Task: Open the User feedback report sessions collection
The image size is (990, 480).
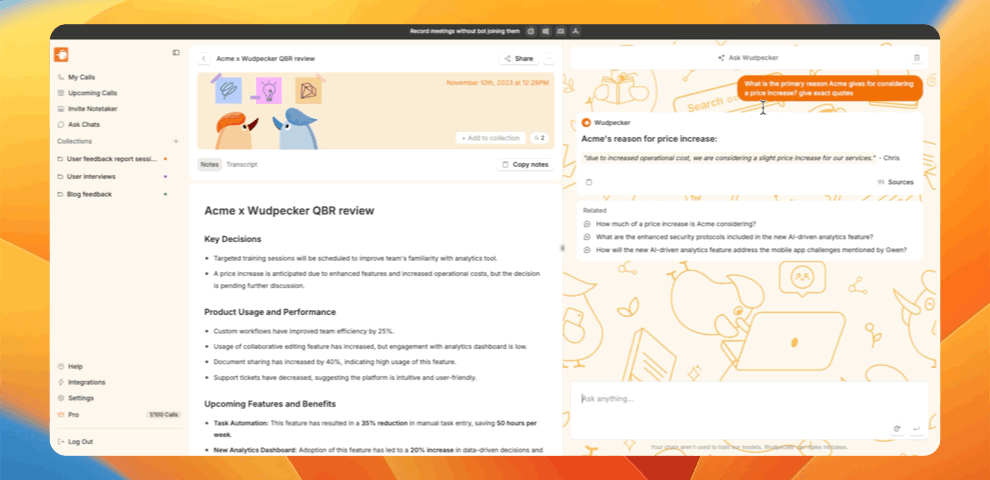Action: 111,159
